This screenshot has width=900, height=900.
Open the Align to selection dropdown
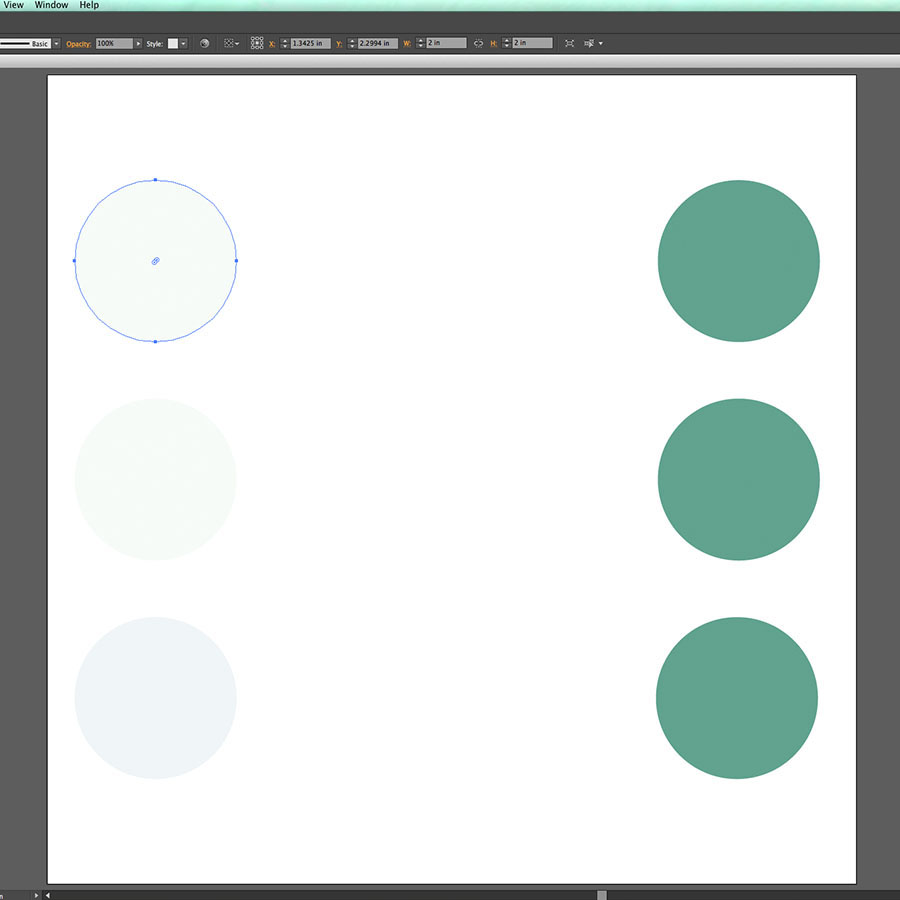point(231,43)
